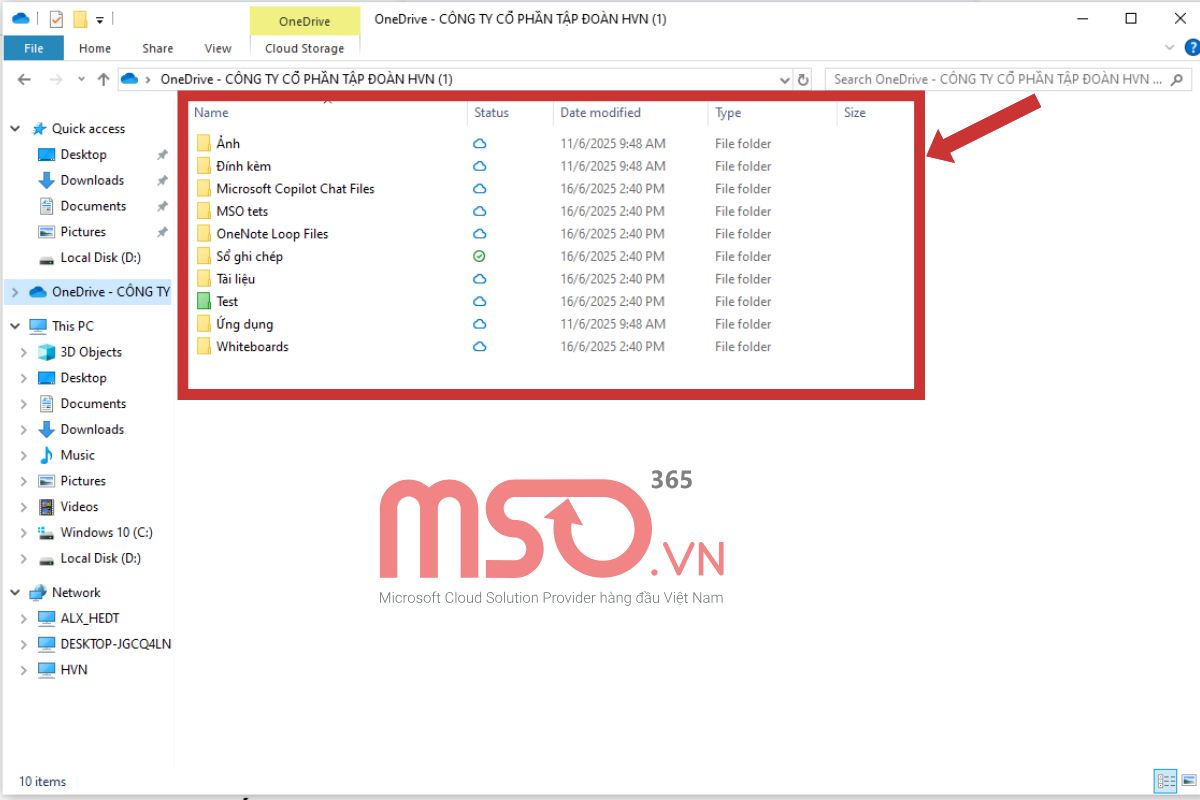This screenshot has height=800, width=1200.
Task: Open Desktop under Quick access
Action: point(83,155)
